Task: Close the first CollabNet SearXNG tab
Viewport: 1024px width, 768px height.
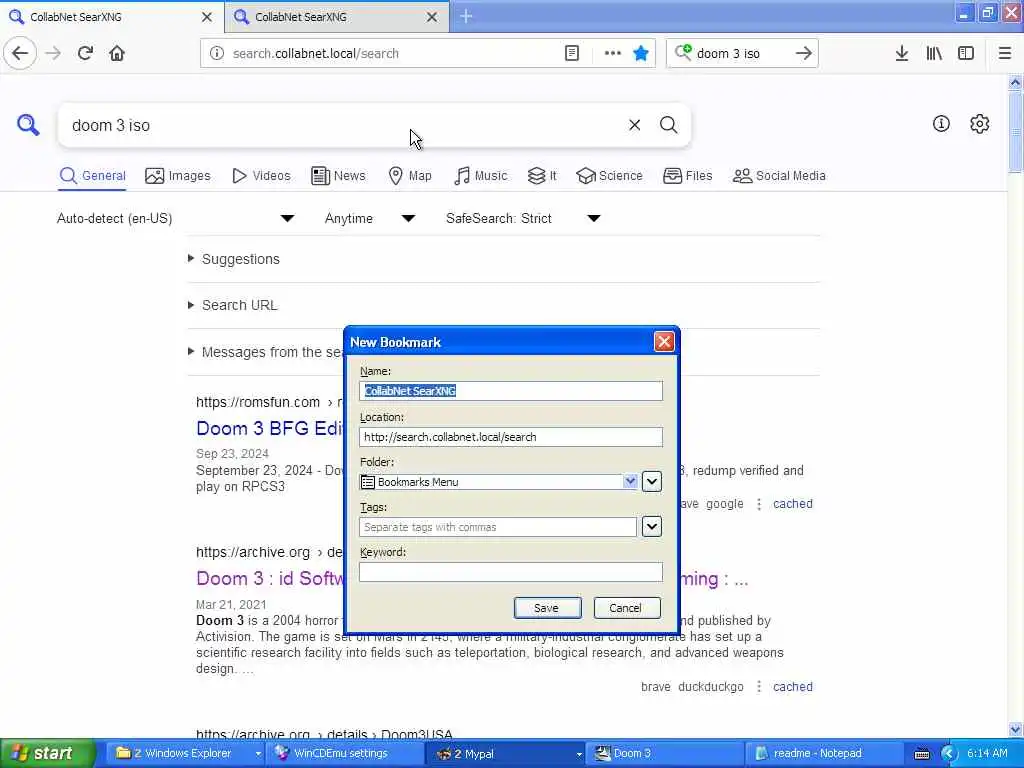Action: (206, 17)
